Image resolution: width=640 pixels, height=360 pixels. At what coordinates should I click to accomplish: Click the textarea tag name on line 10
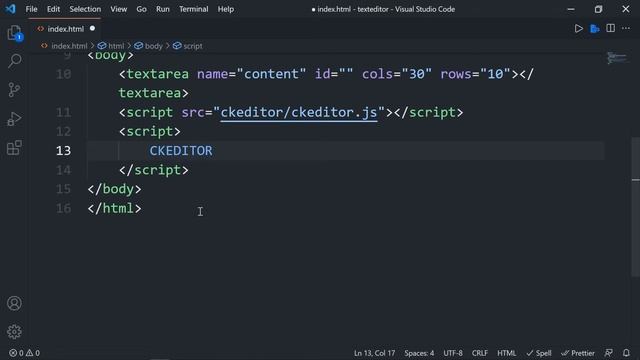point(158,74)
